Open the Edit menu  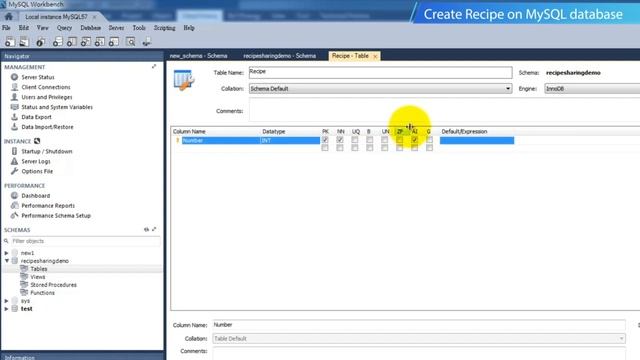pos(24,28)
